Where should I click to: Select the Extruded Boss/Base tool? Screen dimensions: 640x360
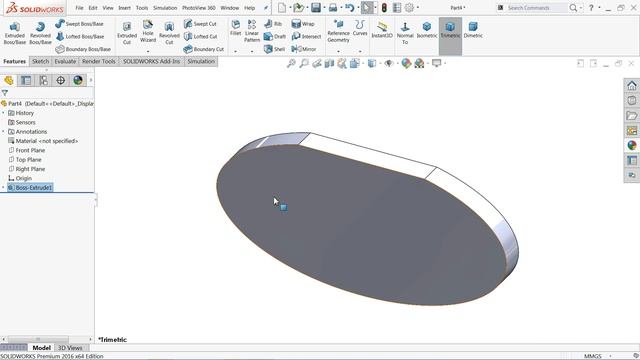pyautogui.click(x=15, y=33)
